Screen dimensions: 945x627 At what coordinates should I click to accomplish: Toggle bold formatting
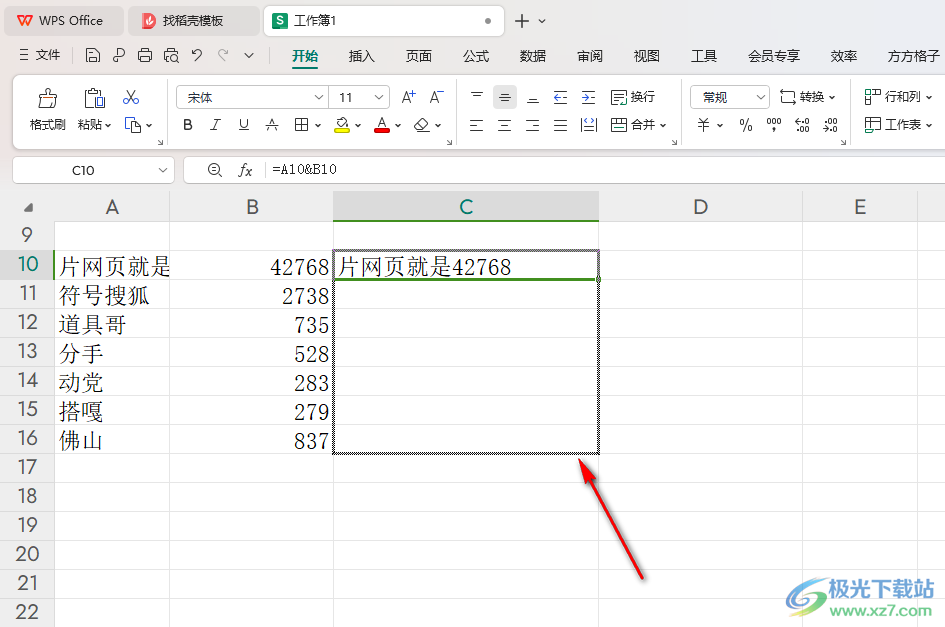[x=188, y=125]
